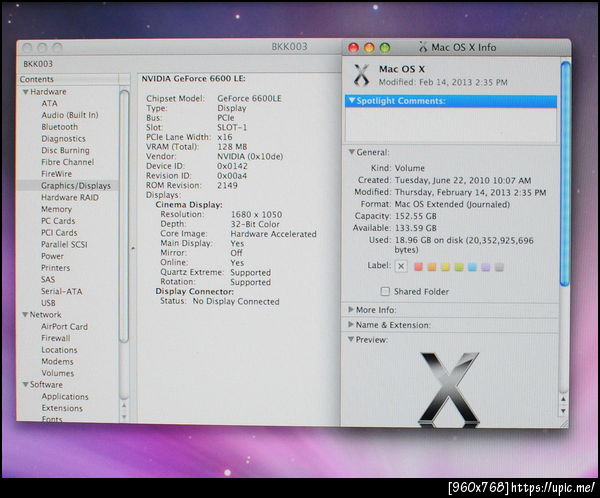
Task: Click the Contents sidebar scrollbar thumb
Action: [124, 216]
